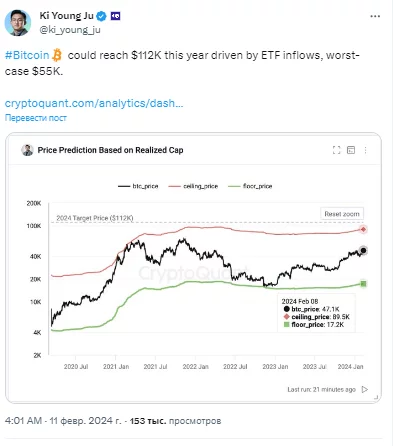Click the Перевести пост translate link
Viewport: 393px width, 446px height.
[x=36, y=118]
